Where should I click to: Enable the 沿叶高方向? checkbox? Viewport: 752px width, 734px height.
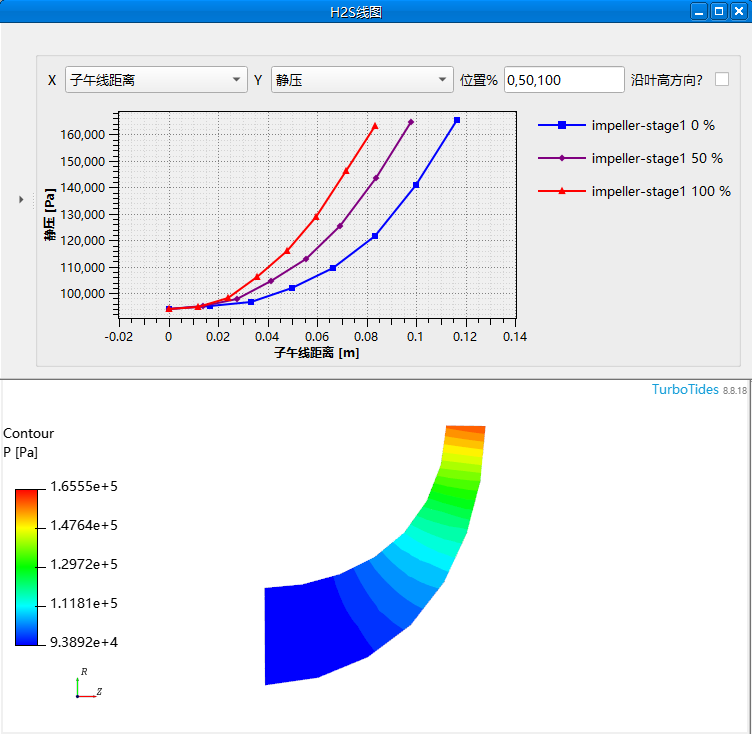721,79
